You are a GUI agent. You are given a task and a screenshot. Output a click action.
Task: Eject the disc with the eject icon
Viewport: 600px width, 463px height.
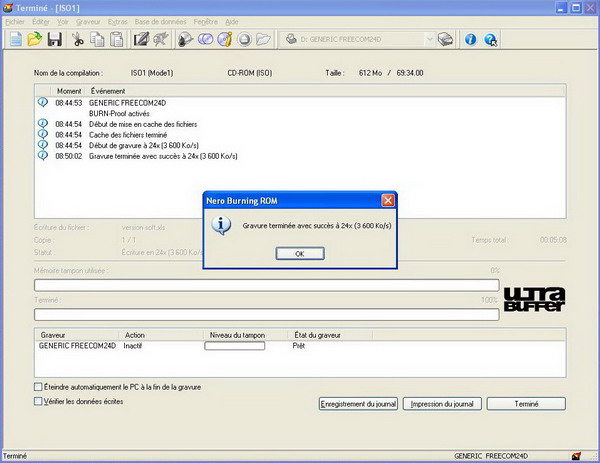click(245, 39)
